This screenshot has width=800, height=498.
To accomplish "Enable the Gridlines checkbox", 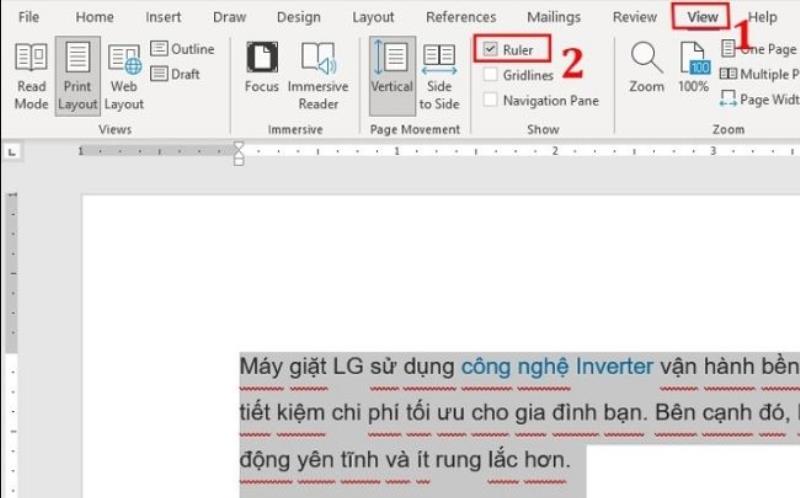I will click(490, 75).
